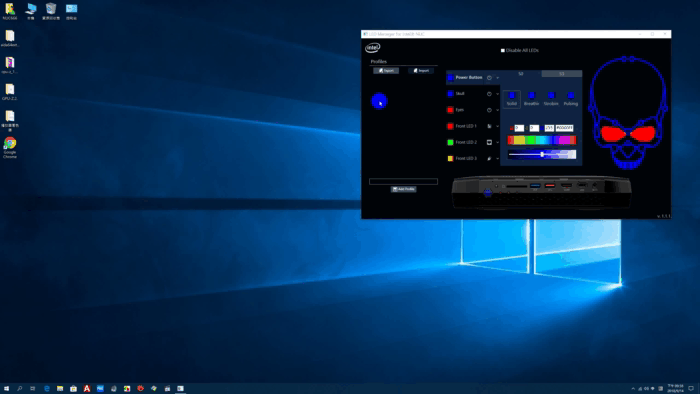Image resolution: width=700 pixels, height=394 pixels.
Task: Select the Front LED 1 label
Action: tap(466, 126)
